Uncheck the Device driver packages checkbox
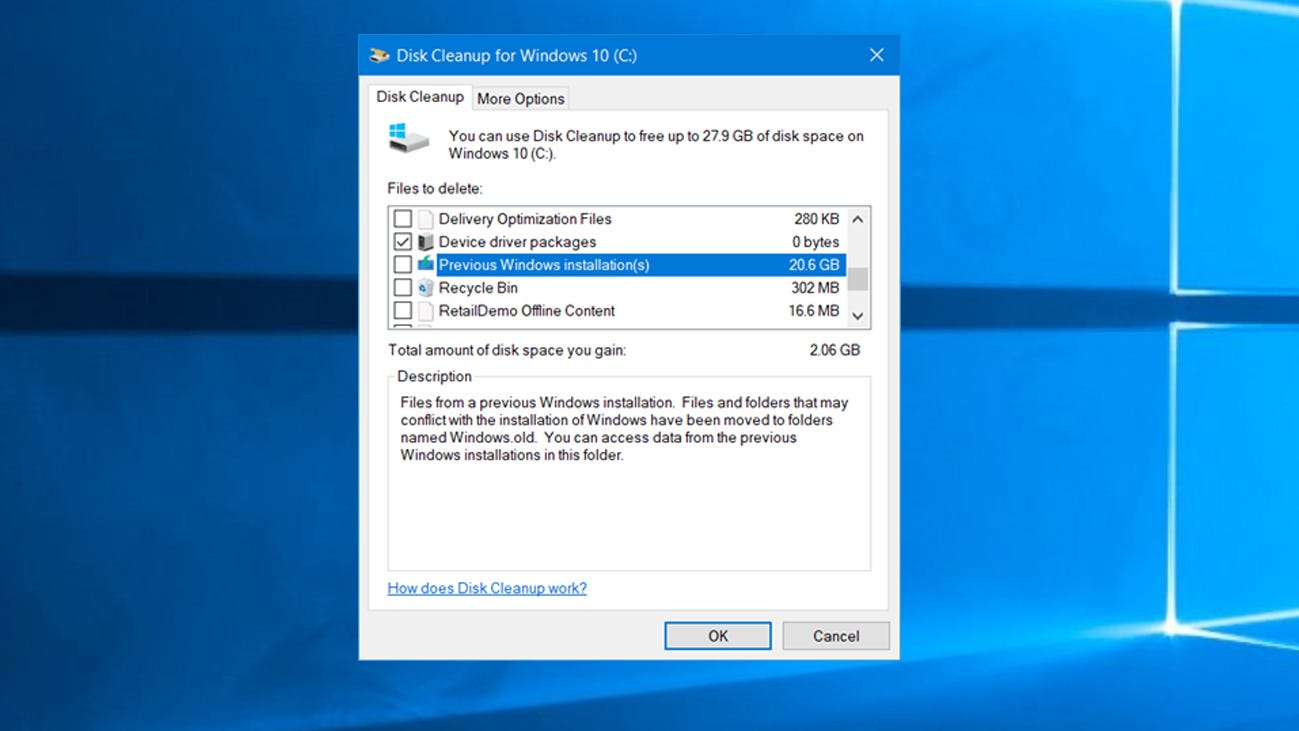 tap(403, 242)
